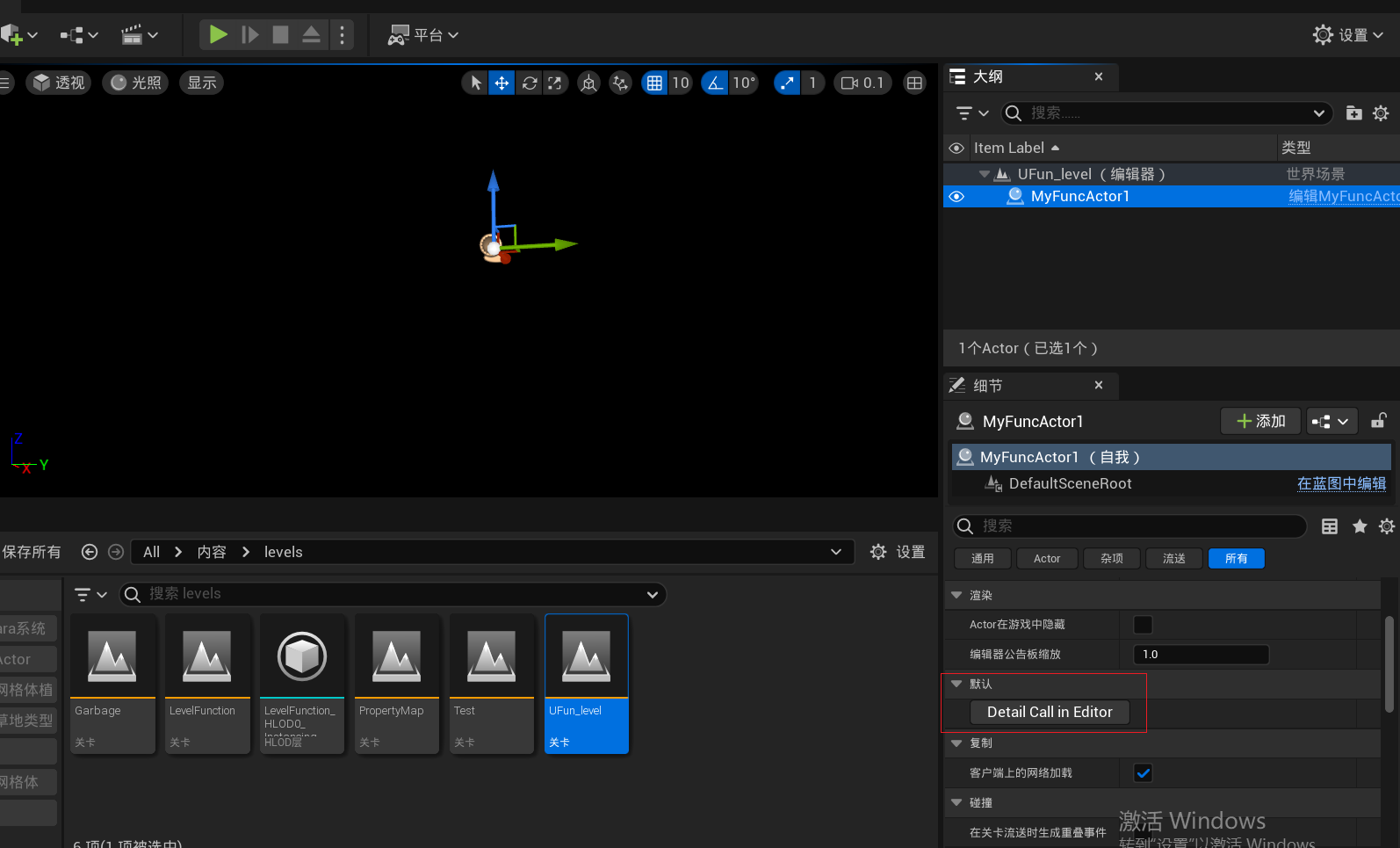
Task: Click the lock icon in Details panel
Action: coord(1379,421)
